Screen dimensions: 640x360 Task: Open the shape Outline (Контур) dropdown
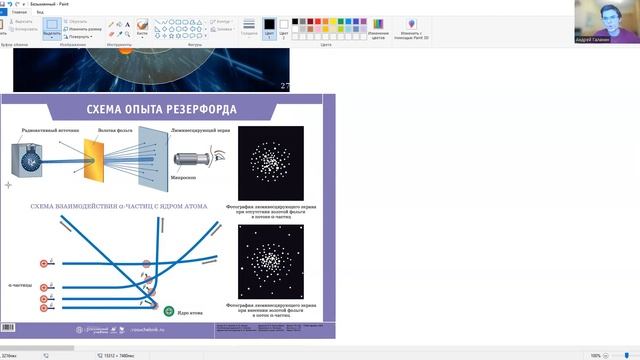click(x=222, y=22)
